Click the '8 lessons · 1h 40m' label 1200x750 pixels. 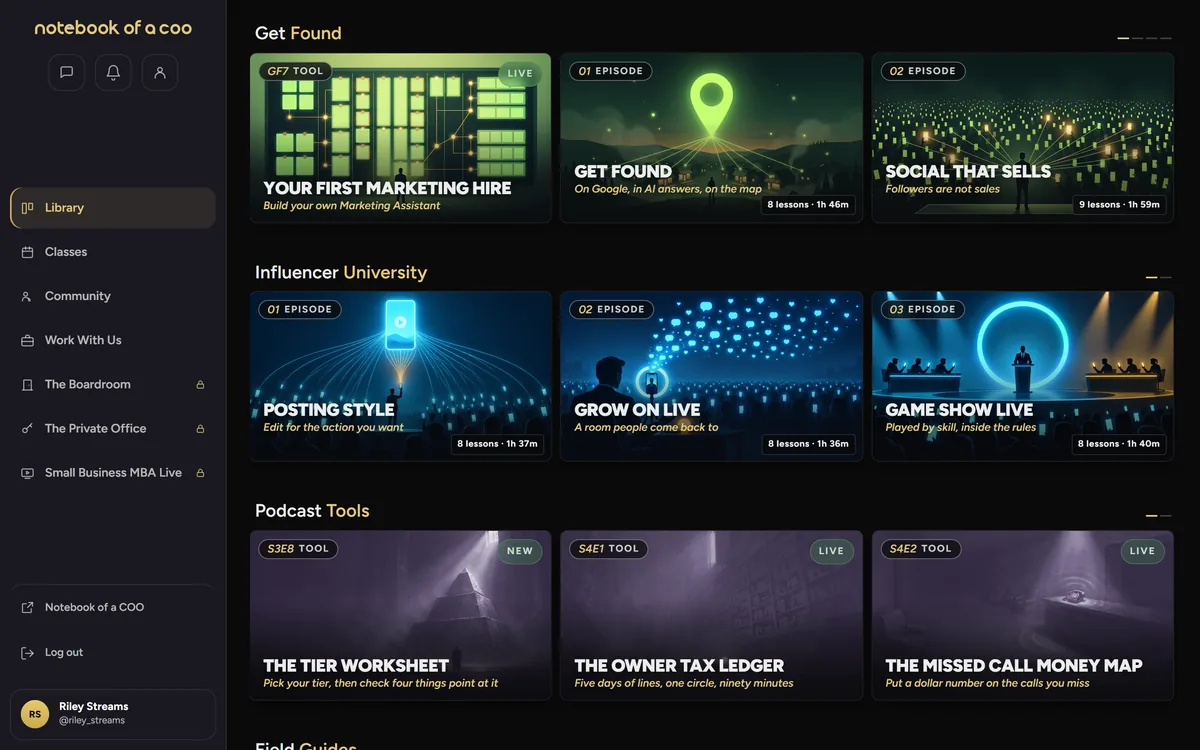click(x=1119, y=444)
